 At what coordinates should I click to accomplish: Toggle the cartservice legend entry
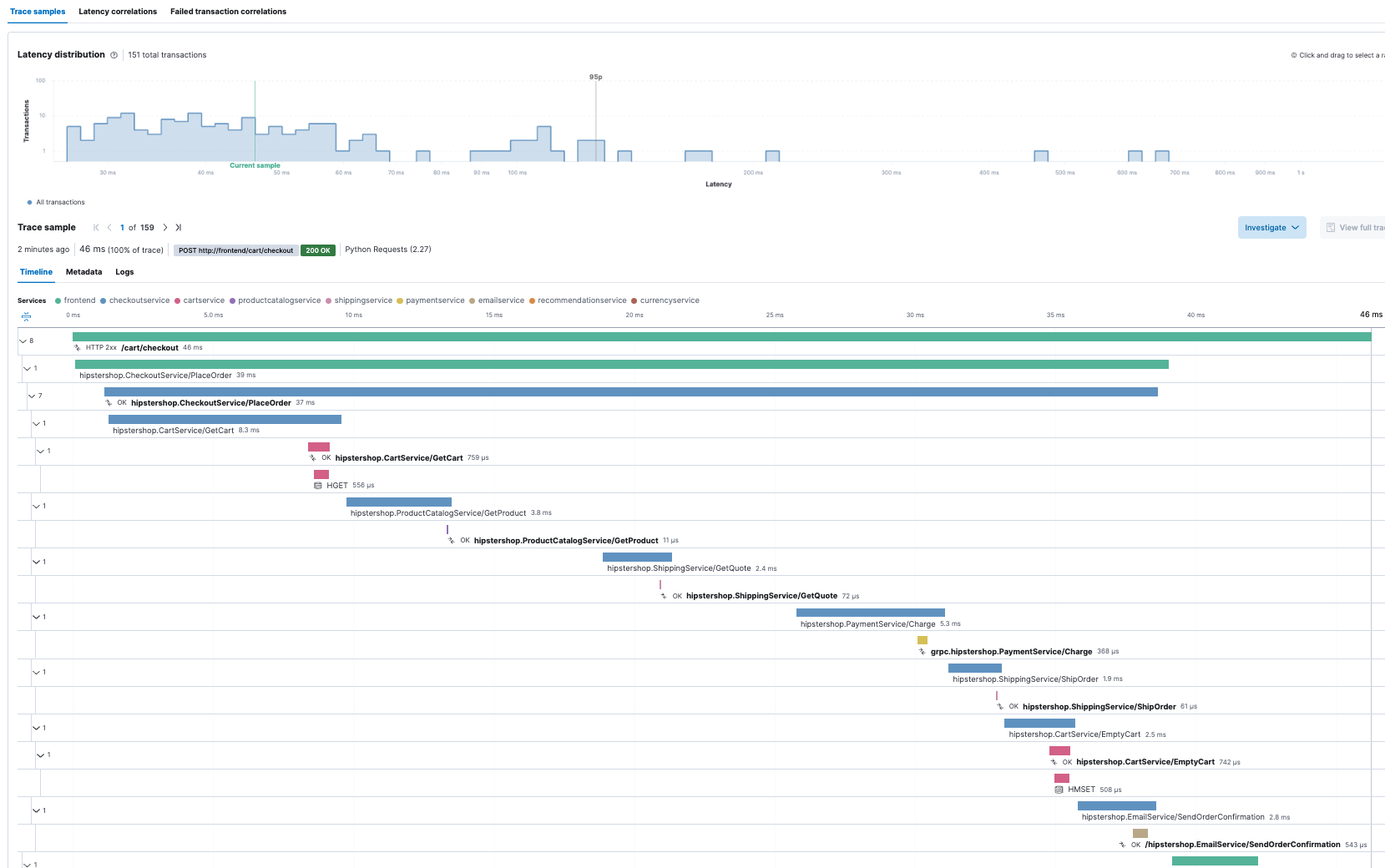coord(200,300)
